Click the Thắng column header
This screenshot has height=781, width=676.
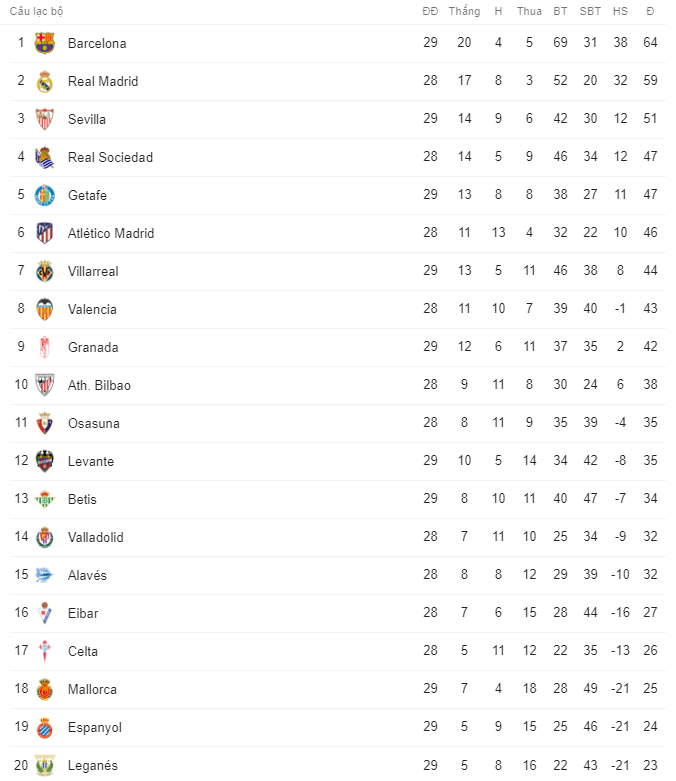(x=464, y=11)
